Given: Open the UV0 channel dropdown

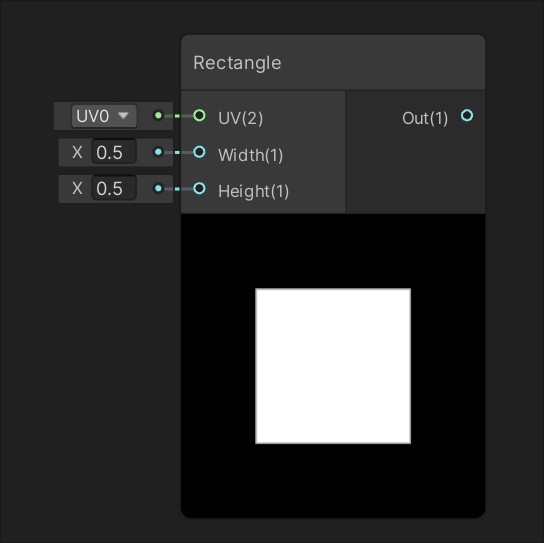Looking at the screenshot, I should 104,116.
